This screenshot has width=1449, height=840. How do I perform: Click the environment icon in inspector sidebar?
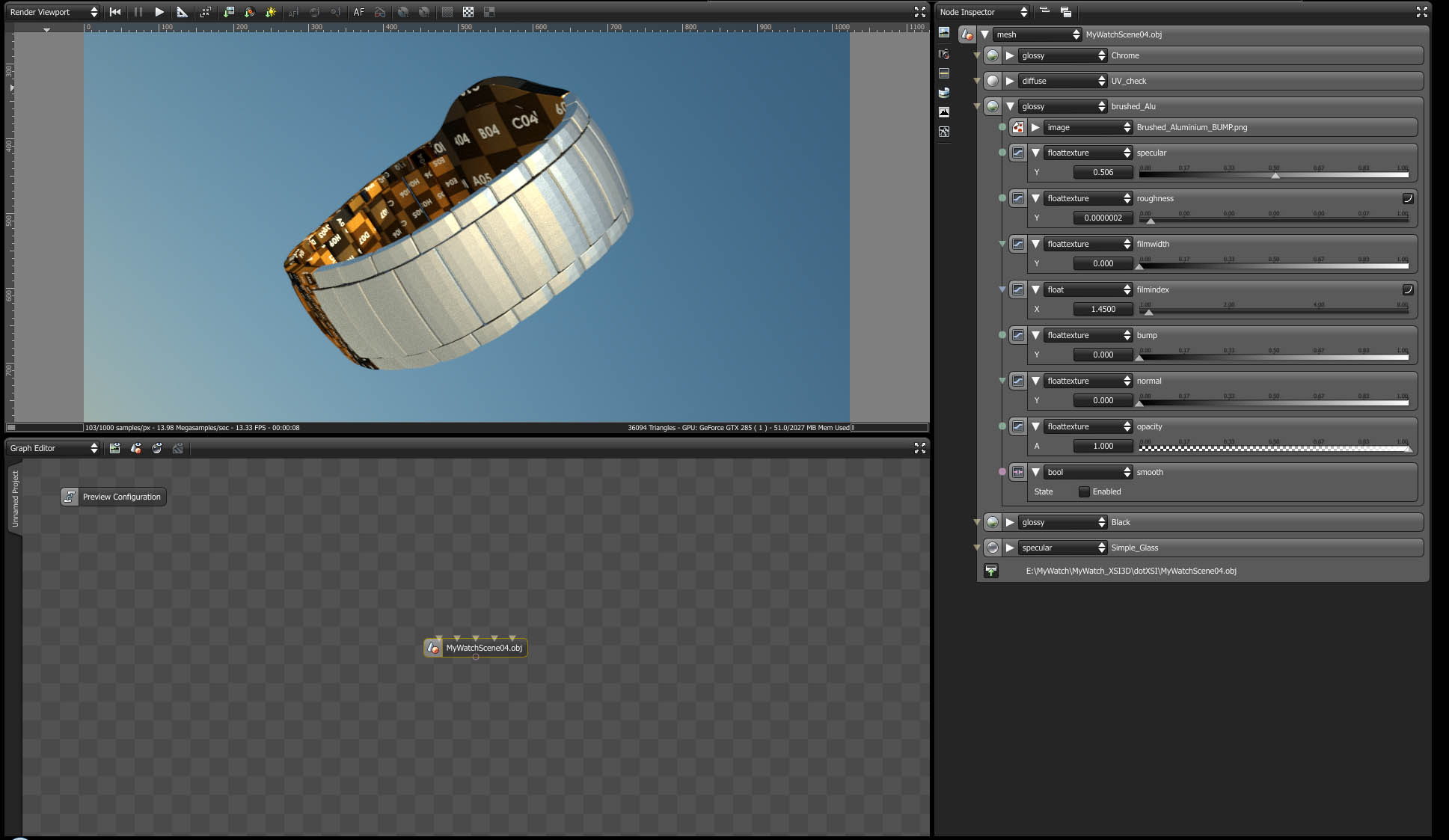944,93
